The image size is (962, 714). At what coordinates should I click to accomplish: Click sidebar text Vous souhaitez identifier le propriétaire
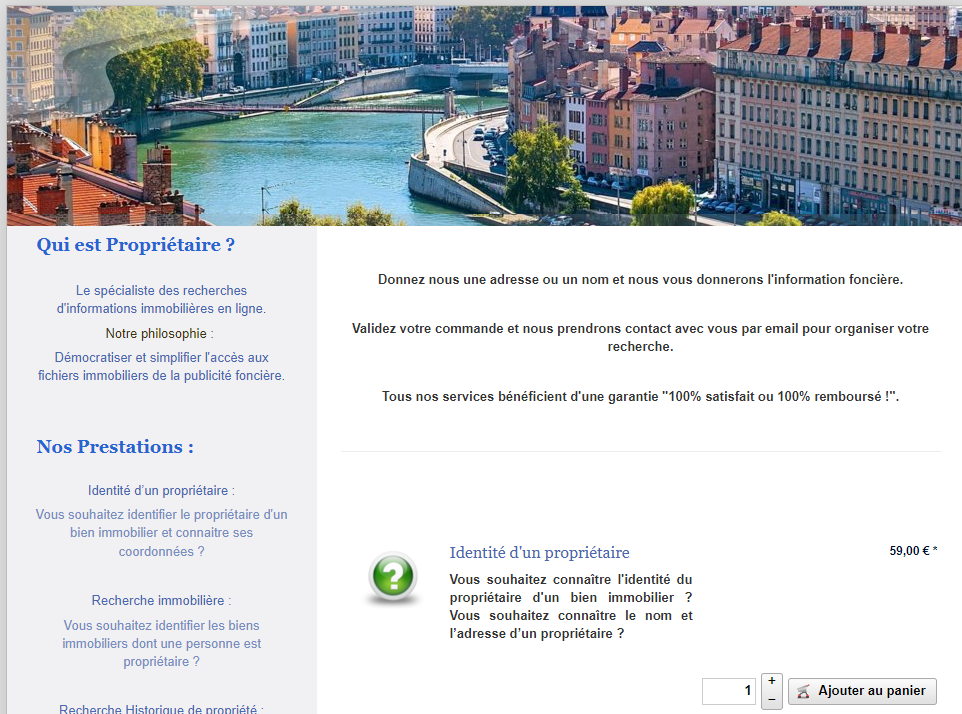[x=161, y=533]
